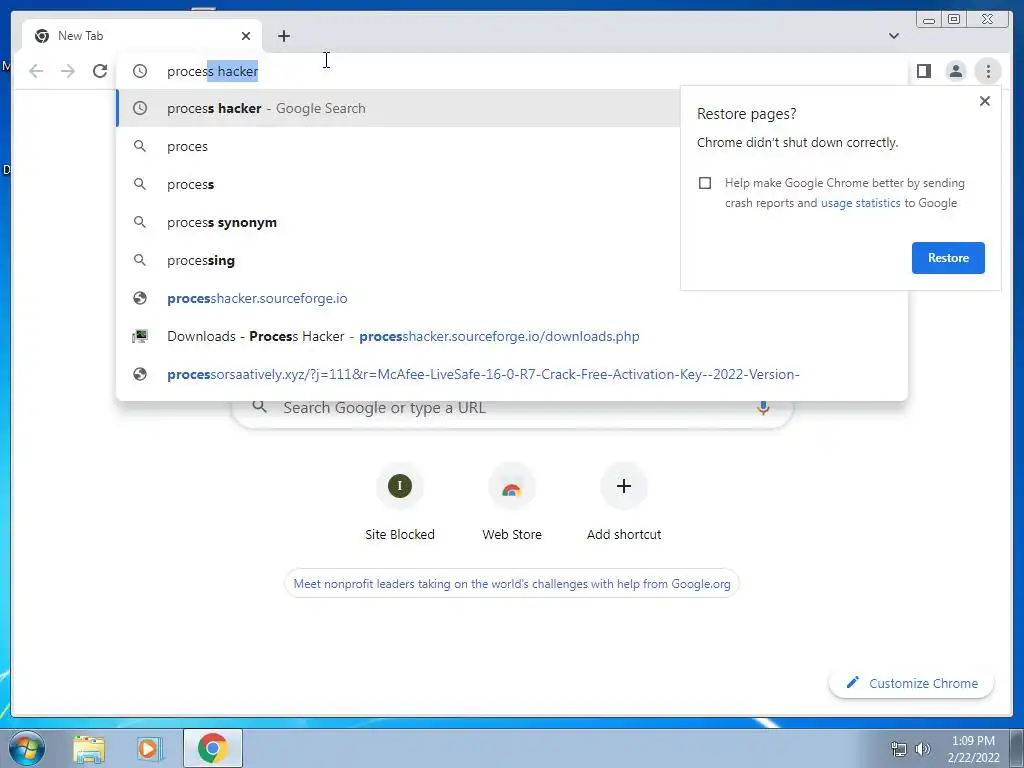Click the Customize Chrome button

(912, 683)
